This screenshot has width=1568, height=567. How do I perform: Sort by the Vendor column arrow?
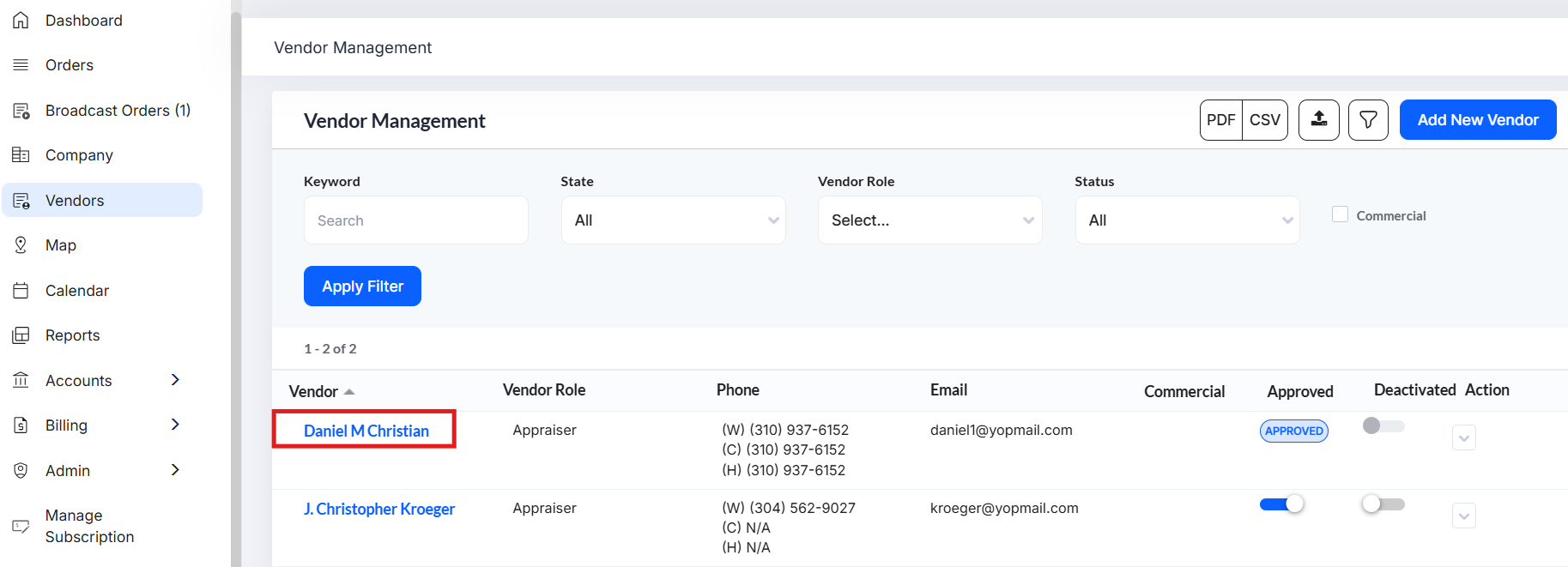pyautogui.click(x=349, y=392)
